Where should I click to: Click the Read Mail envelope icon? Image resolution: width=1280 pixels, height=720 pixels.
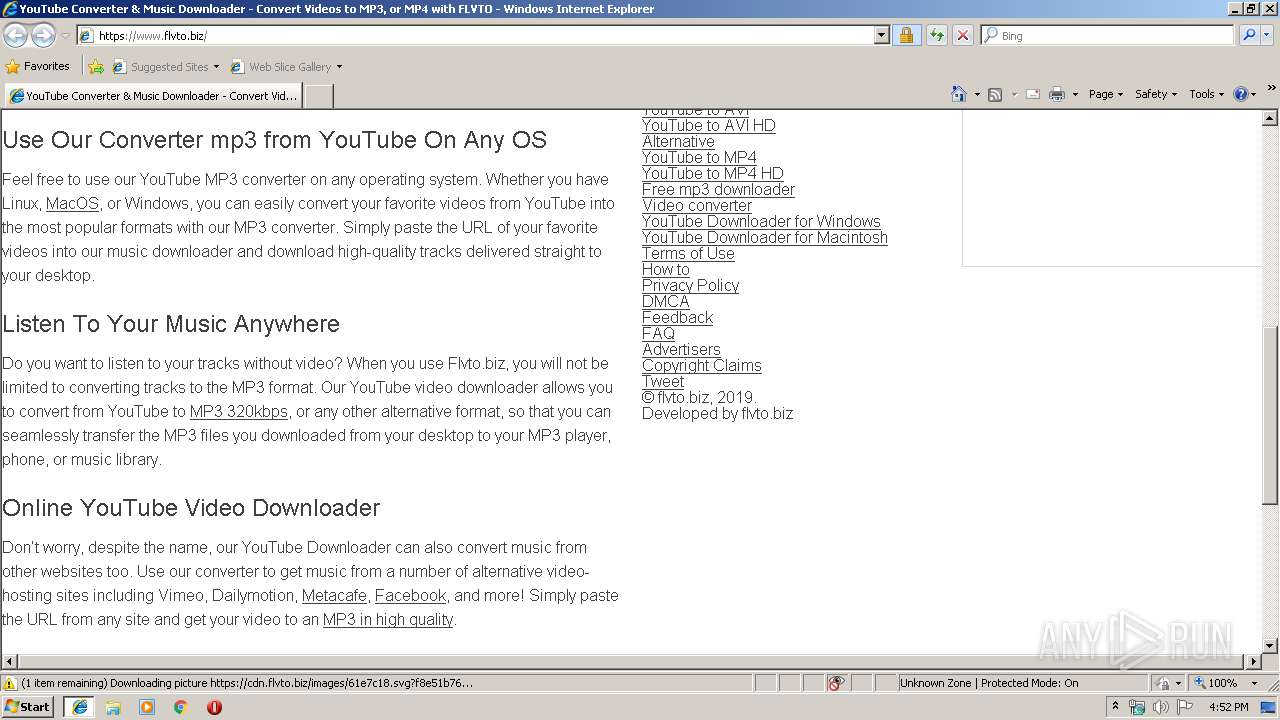(1033, 94)
